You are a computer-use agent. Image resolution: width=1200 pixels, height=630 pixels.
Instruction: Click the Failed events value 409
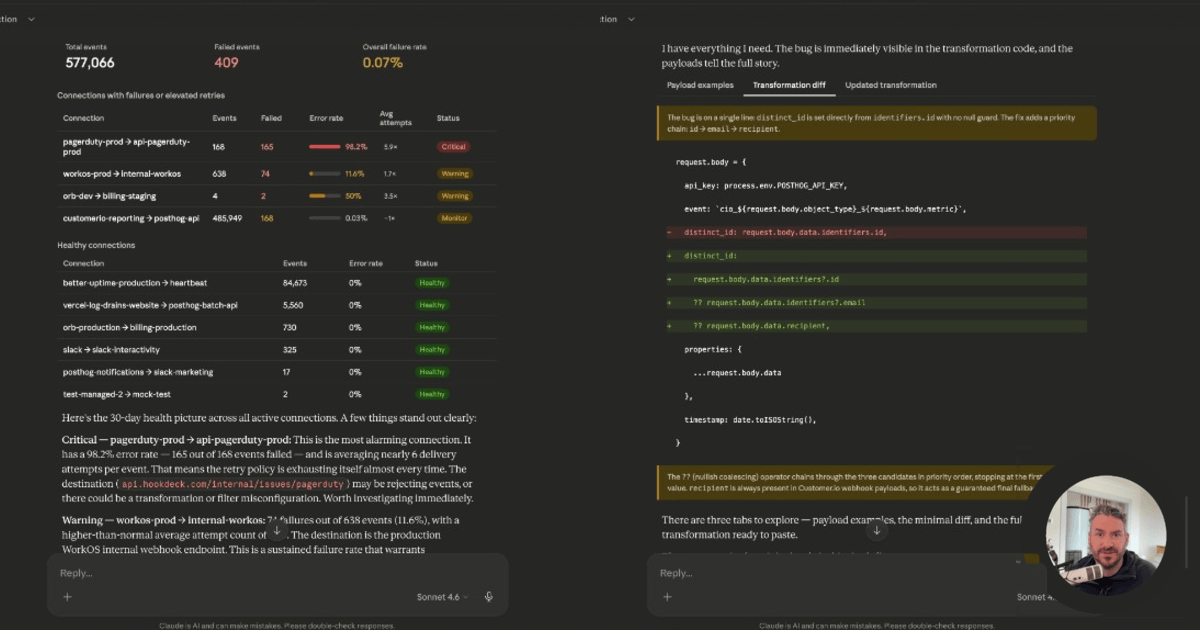(x=226, y=63)
